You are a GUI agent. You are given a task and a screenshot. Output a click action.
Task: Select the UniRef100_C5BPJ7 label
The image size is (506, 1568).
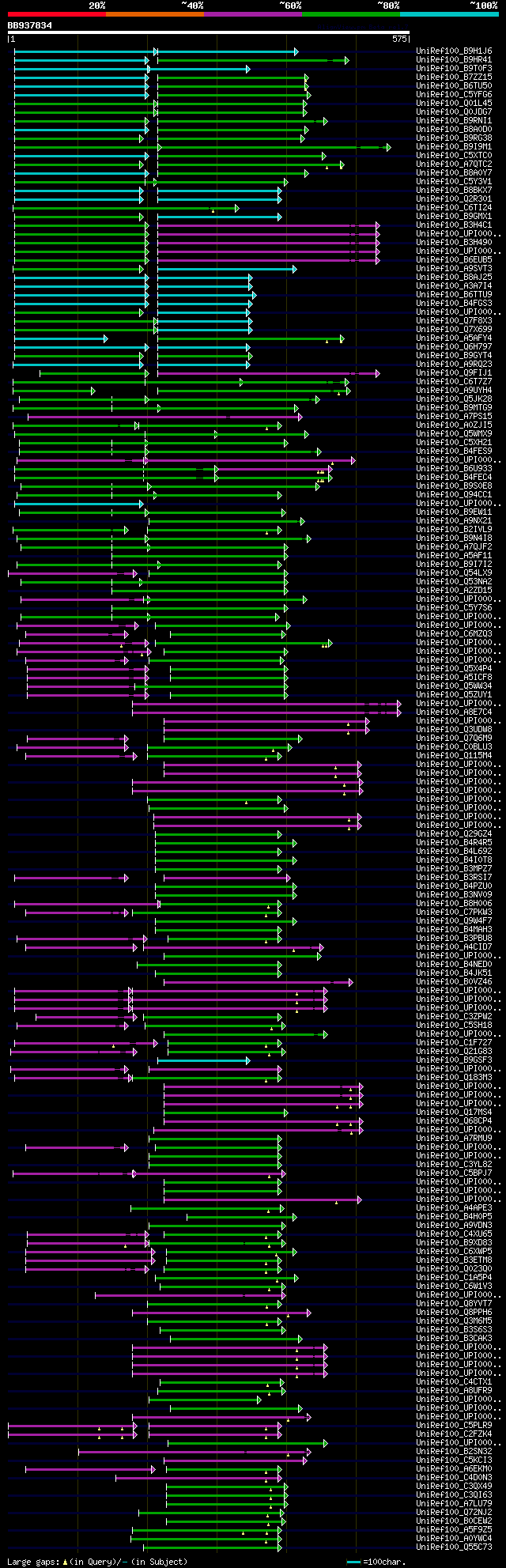454,1173
